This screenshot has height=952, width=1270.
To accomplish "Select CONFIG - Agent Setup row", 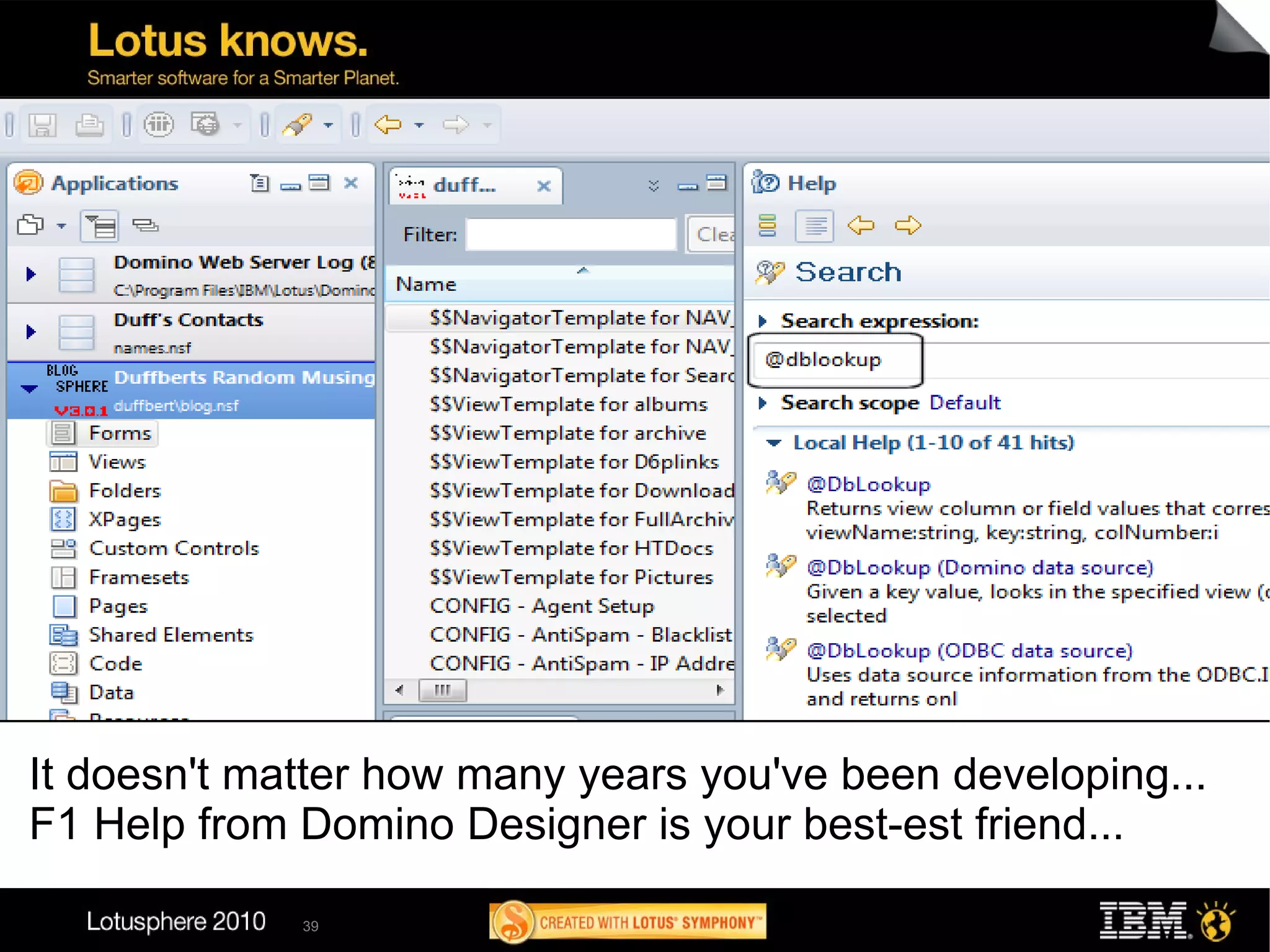I will [x=561, y=606].
